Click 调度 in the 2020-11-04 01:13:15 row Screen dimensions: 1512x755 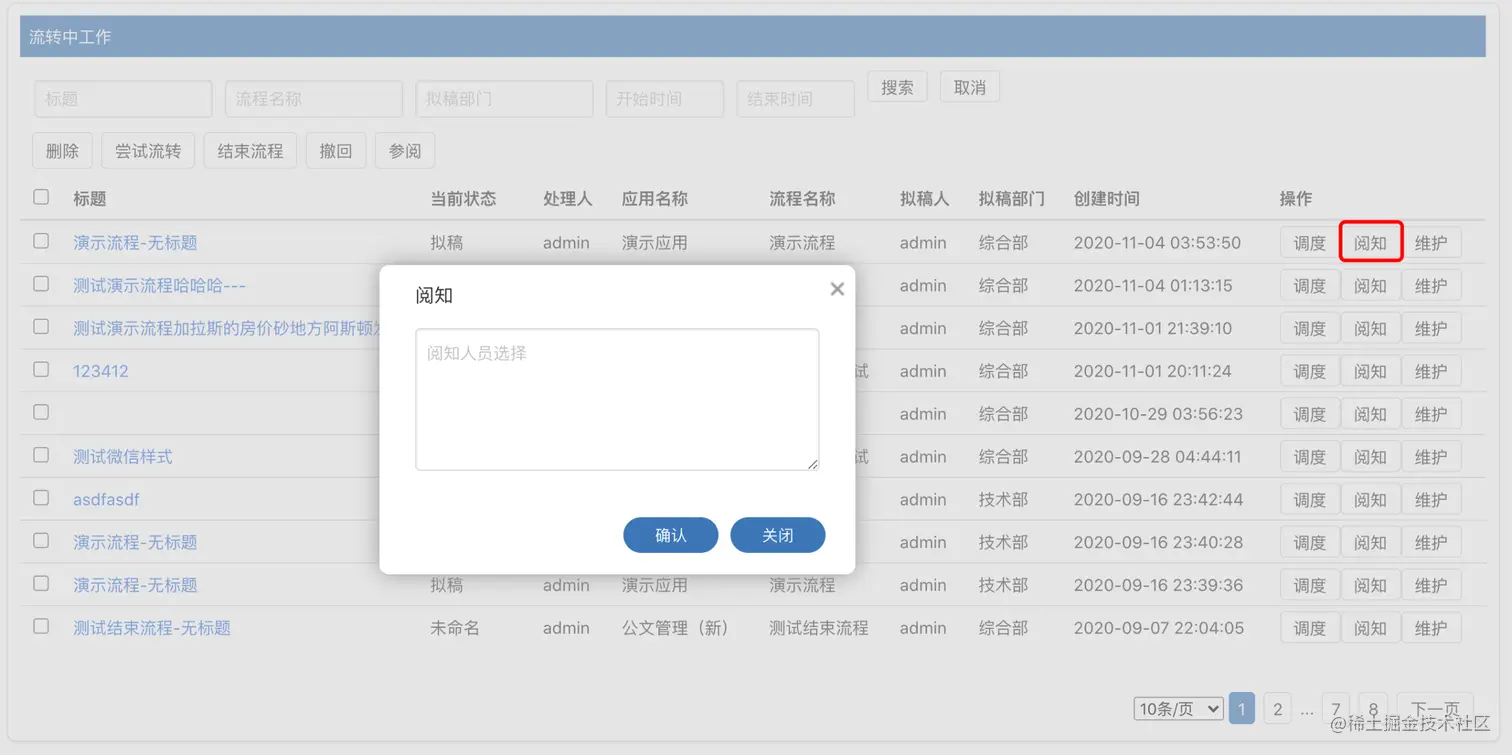[1309, 286]
